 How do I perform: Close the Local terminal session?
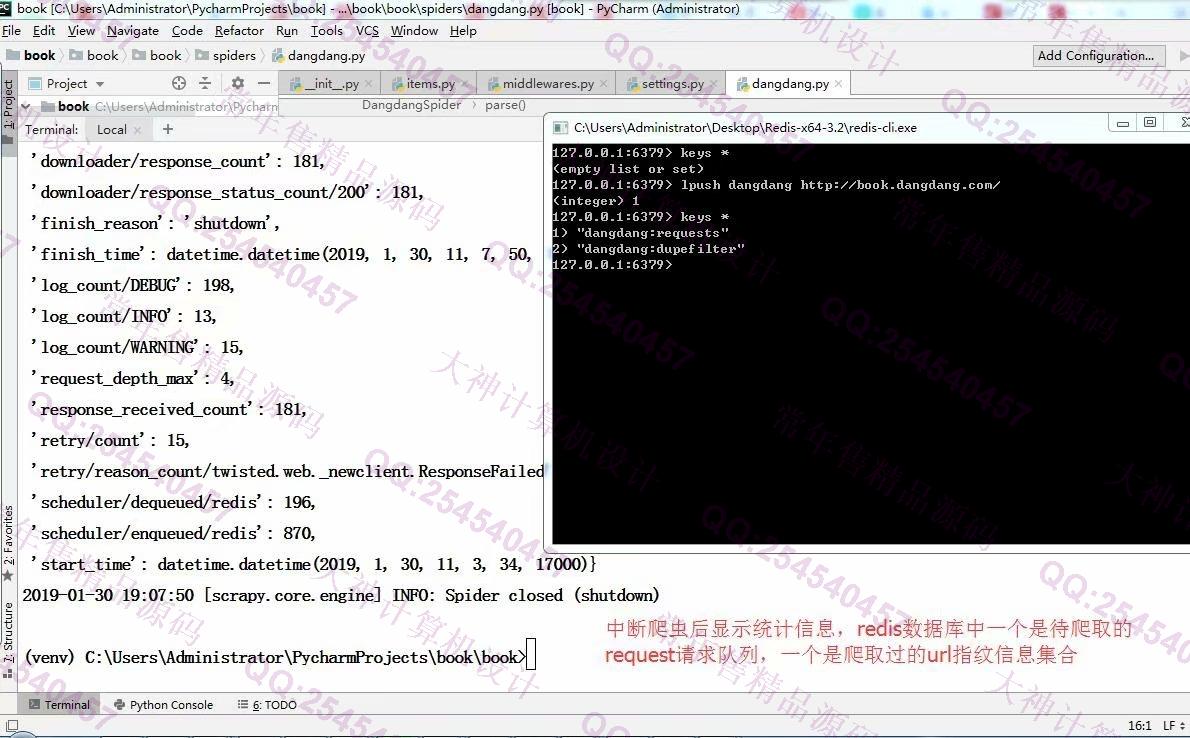pyautogui.click(x=137, y=131)
